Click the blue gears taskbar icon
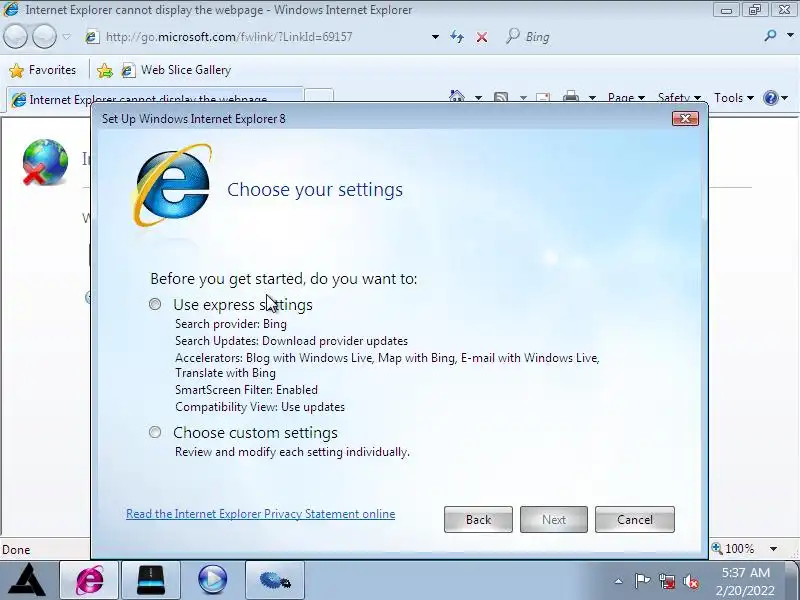This screenshot has width=800, height=600. coord(275,580)
